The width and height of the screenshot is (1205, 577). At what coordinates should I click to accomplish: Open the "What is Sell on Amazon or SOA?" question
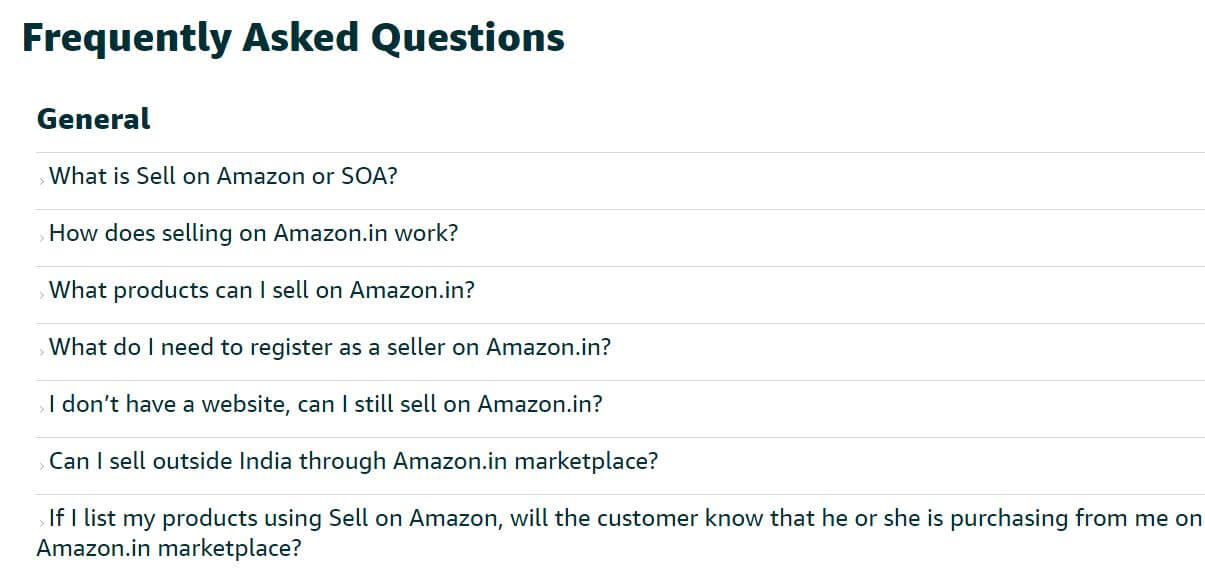222,175
